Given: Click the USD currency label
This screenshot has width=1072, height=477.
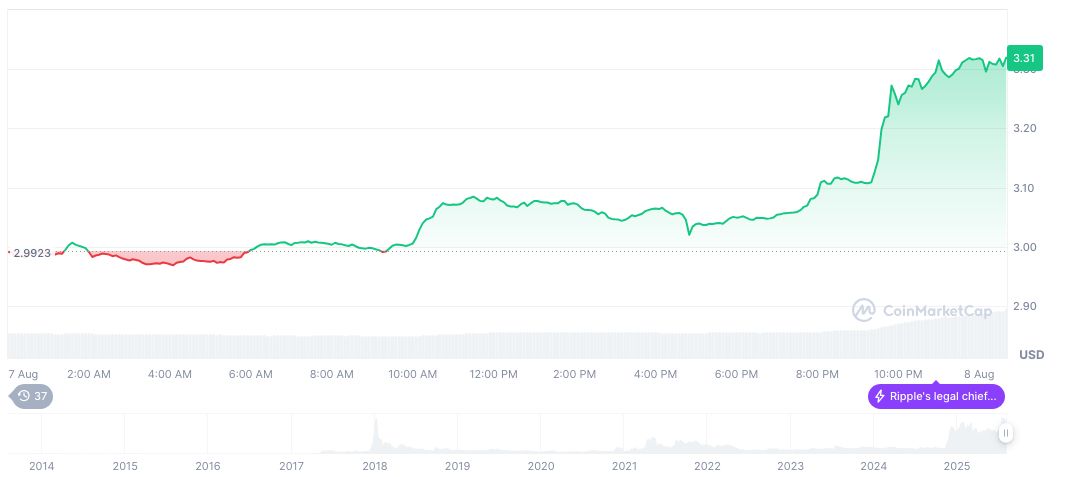Looking at the screenshot, I should (x=1031, y=355).
